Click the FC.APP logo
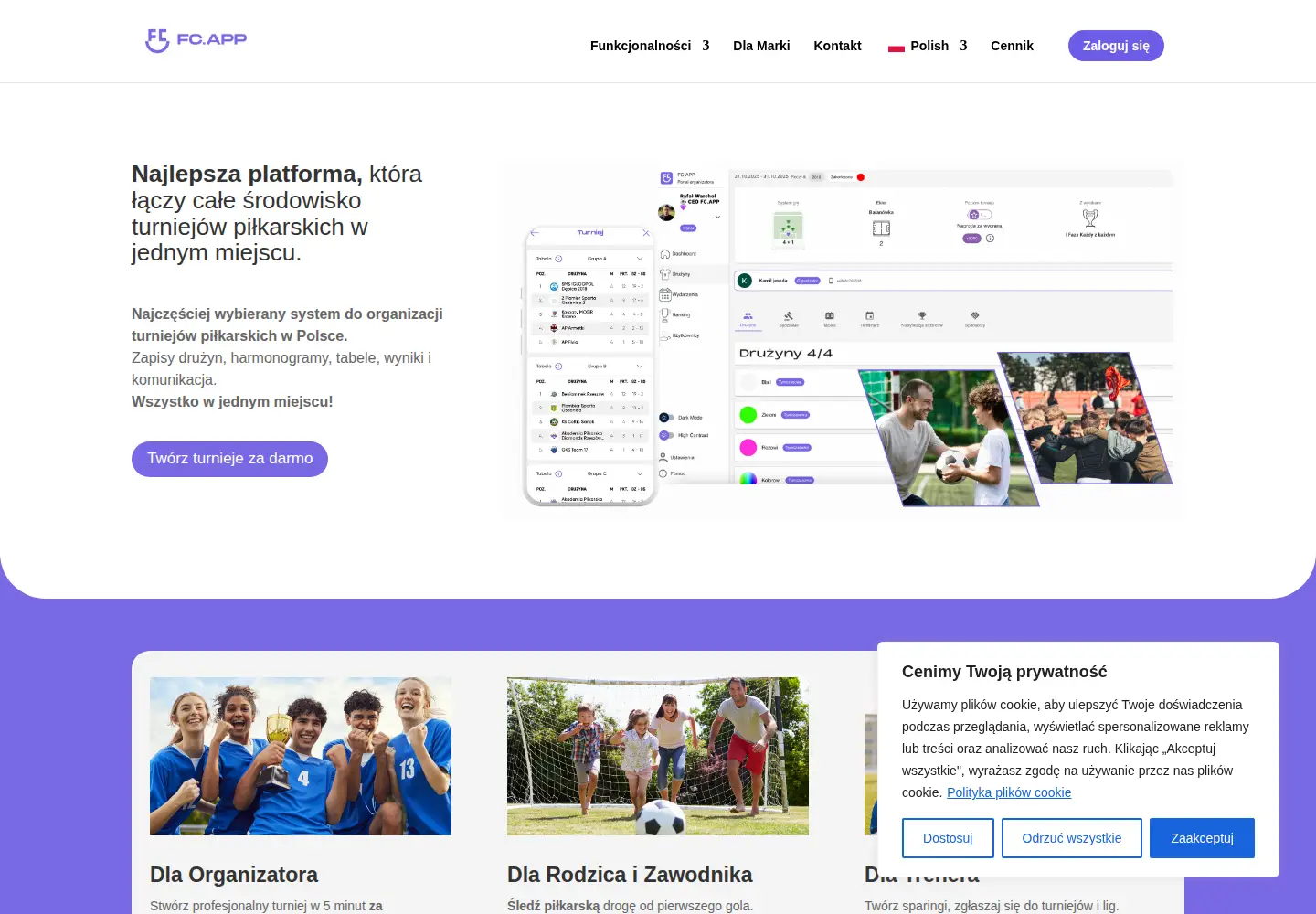The height and width of the screenshot is (914, 1316). point(196,40)
